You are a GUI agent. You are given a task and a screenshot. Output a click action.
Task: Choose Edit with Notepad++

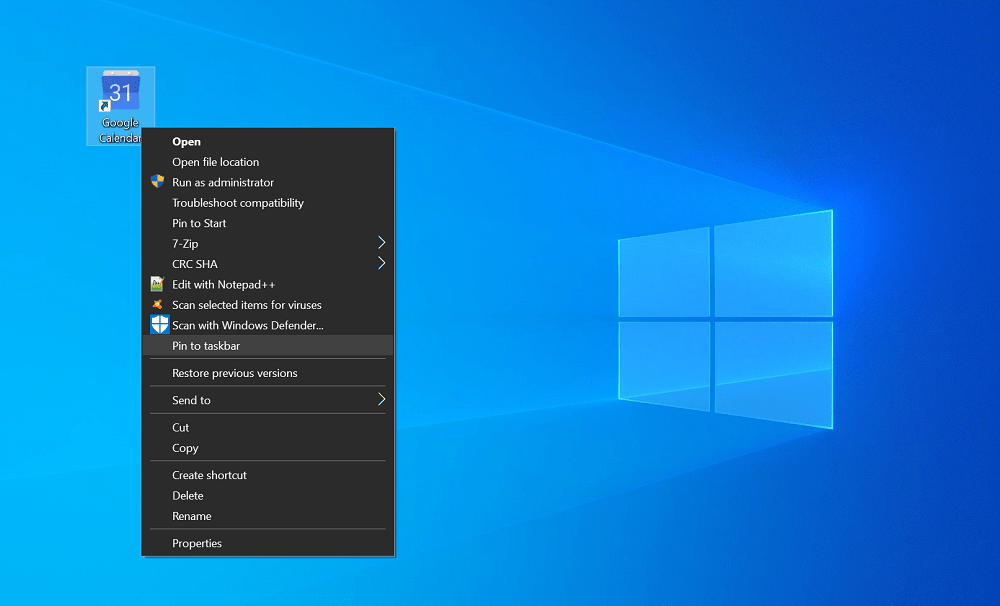268,285
